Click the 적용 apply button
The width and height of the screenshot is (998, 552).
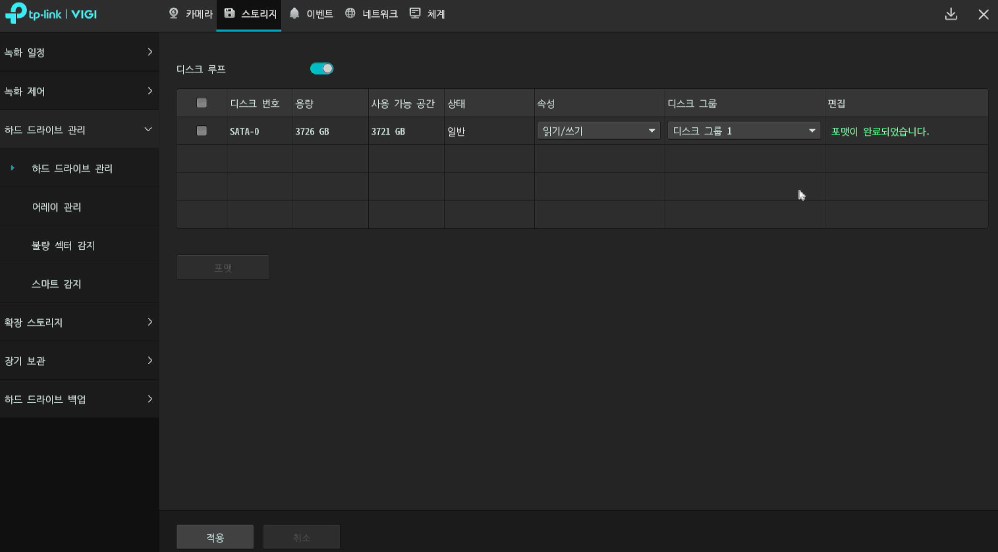pyautogui.click(x=215, y=537)
